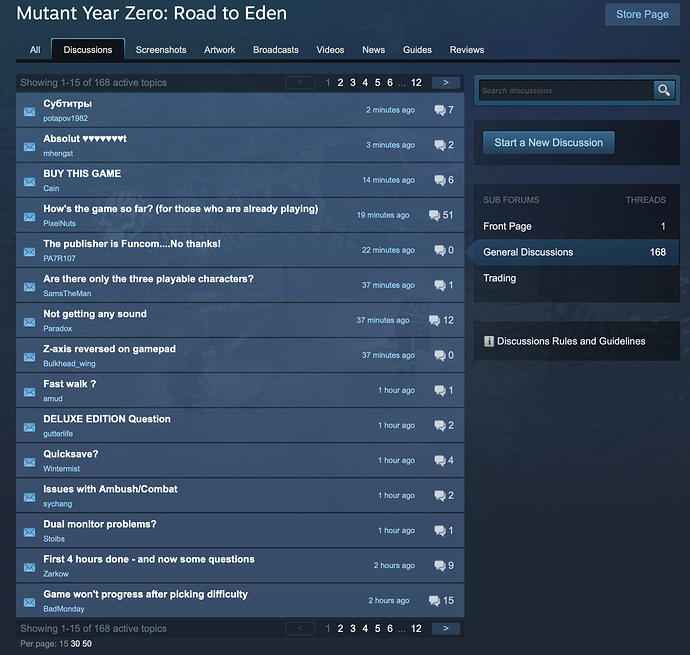Click author name 'PixelNuts'

pyautogui.click(x=59, y=224)
